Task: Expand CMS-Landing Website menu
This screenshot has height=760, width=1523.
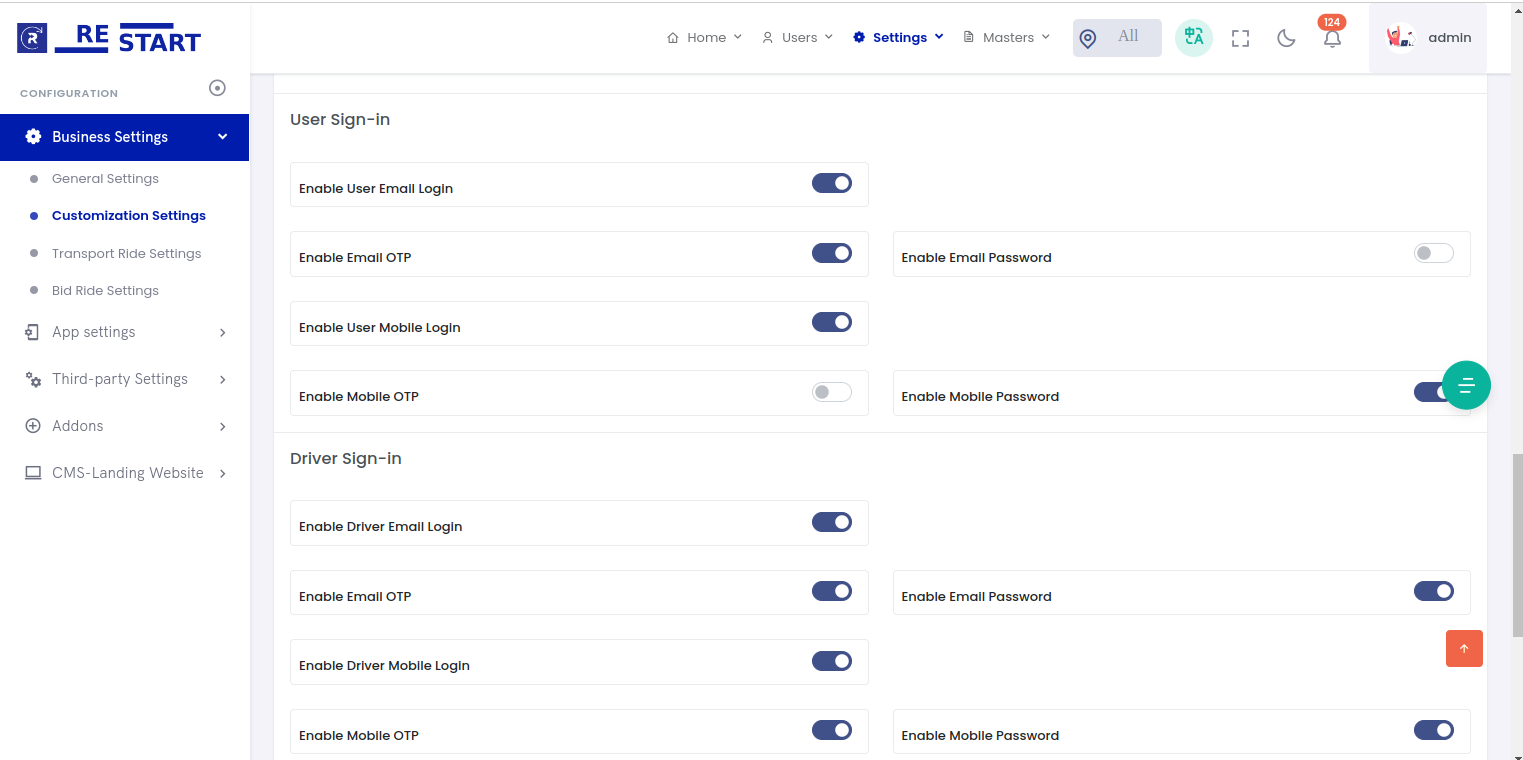Action: (124, 473)
